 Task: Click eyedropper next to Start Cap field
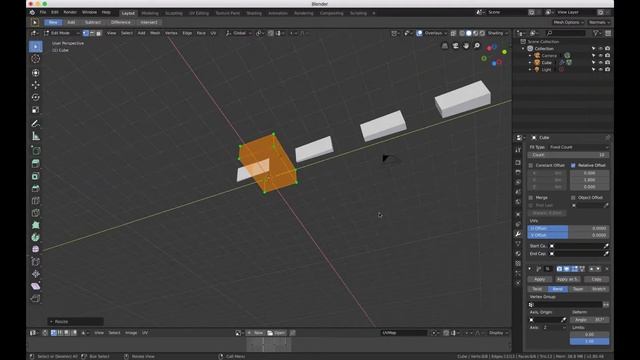tap(606, 246)
